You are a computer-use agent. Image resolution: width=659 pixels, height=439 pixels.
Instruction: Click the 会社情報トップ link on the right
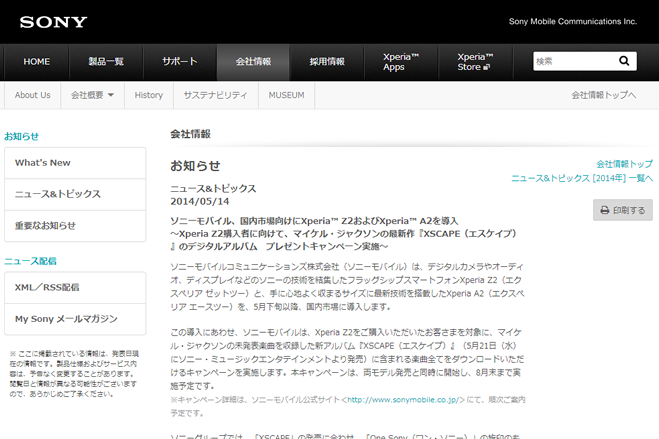pyautogui.click(x=625, y=164)
